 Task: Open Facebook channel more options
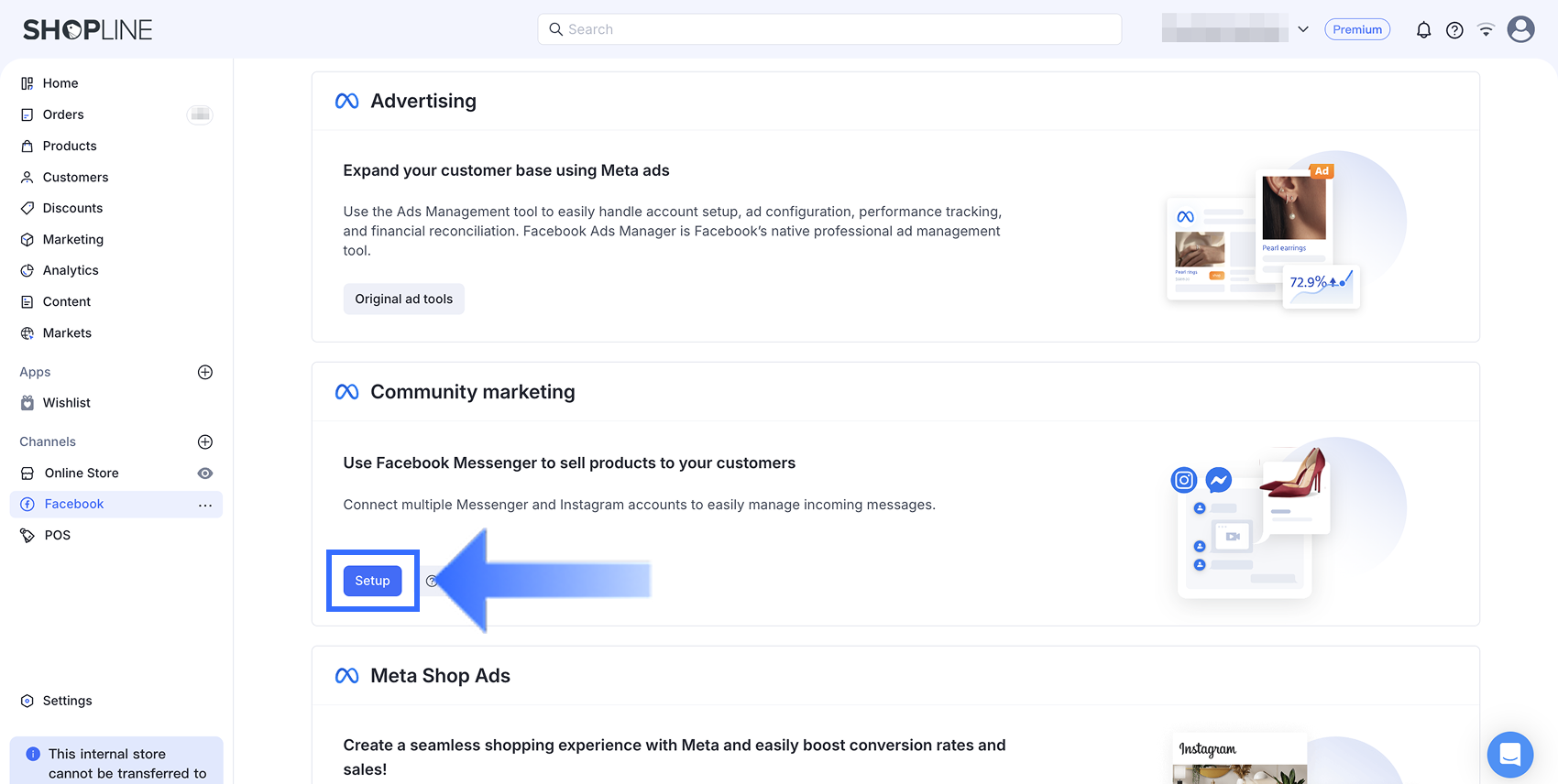coord(205,505)
